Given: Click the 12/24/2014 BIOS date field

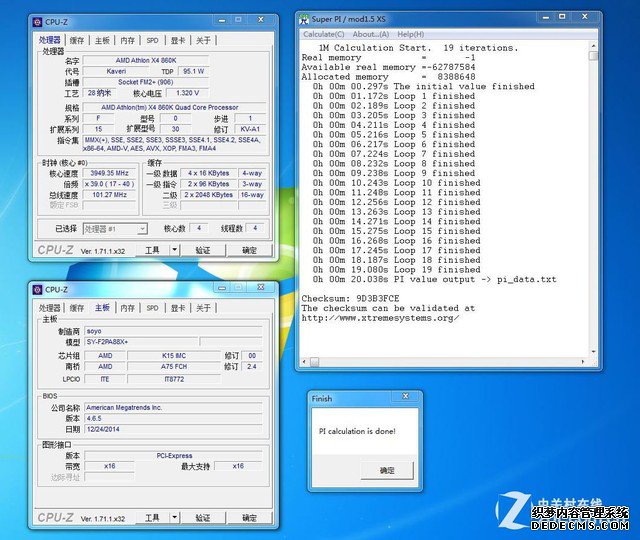Looking at the screenshot, I should click(173, 429).
